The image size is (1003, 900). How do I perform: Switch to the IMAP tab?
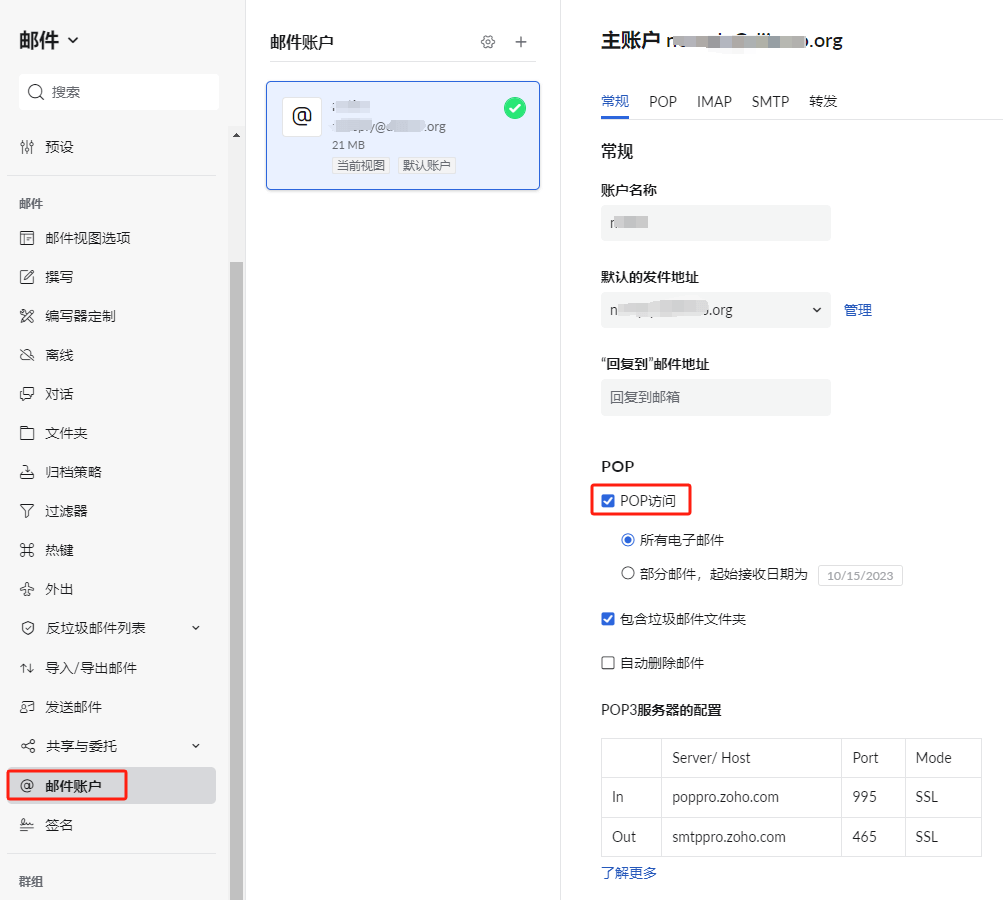(x=714, y=102)
